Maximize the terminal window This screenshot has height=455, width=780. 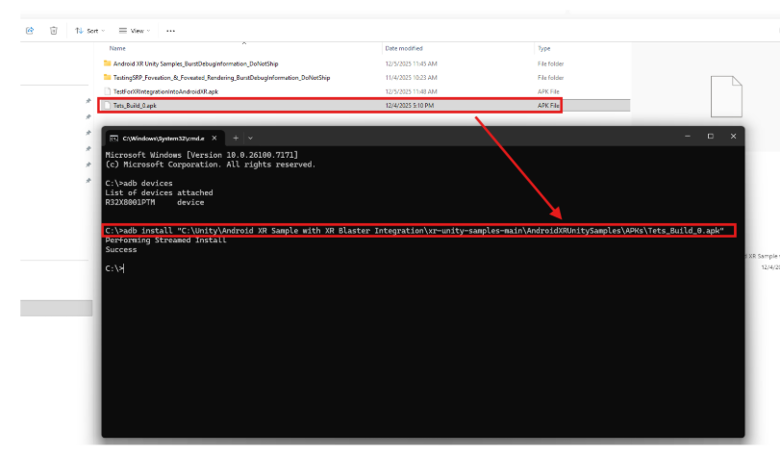point(710,136)
